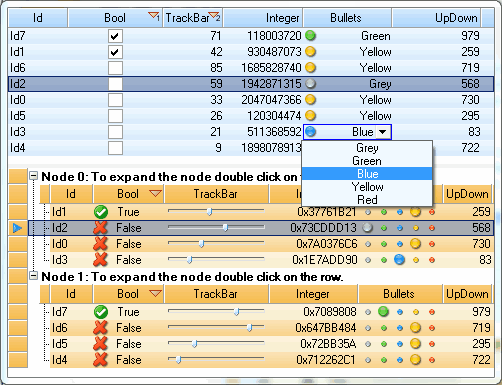The height and width of the screenshot is (385, 502).
Task: Click Integer cell 0x72BB35A
Action: (x=328, y=344)
